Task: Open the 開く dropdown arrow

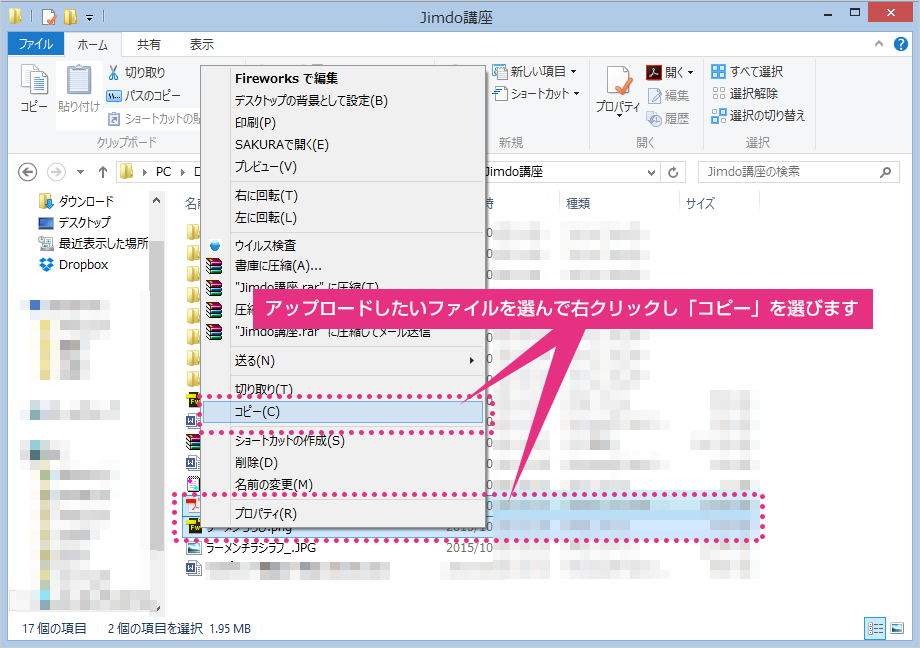Action: click(691, 72)
